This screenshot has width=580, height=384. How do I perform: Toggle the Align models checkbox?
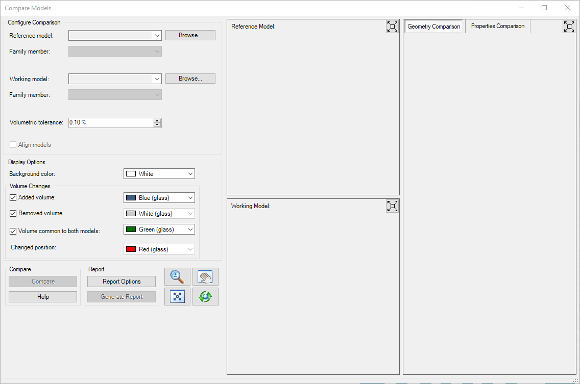point(13,145)
